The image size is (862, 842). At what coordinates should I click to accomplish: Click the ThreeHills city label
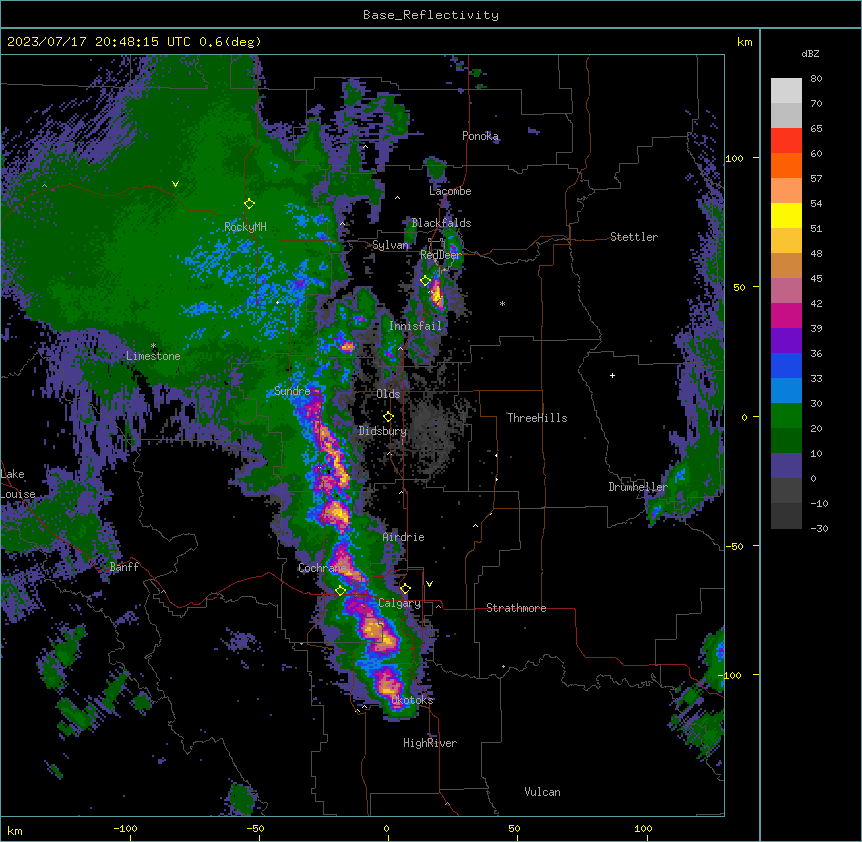(537, 418)
